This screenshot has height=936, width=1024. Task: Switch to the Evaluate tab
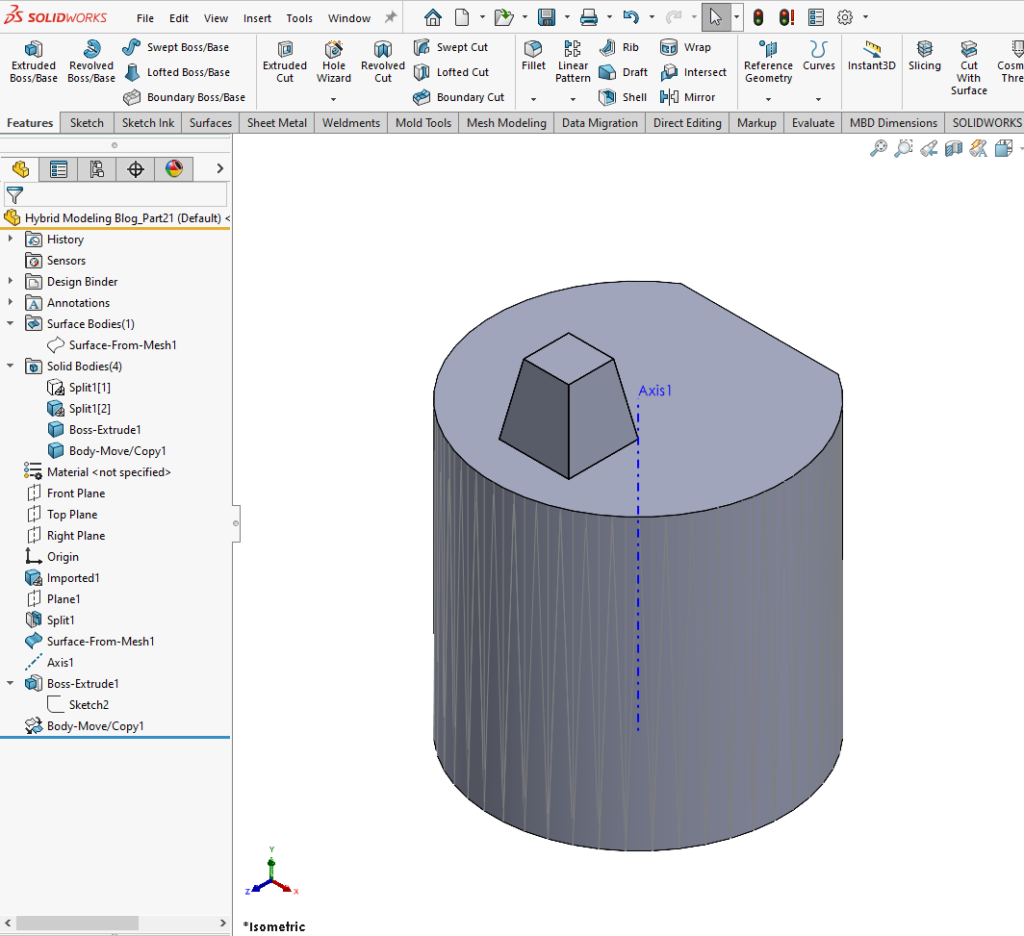[x=812, y=122]
